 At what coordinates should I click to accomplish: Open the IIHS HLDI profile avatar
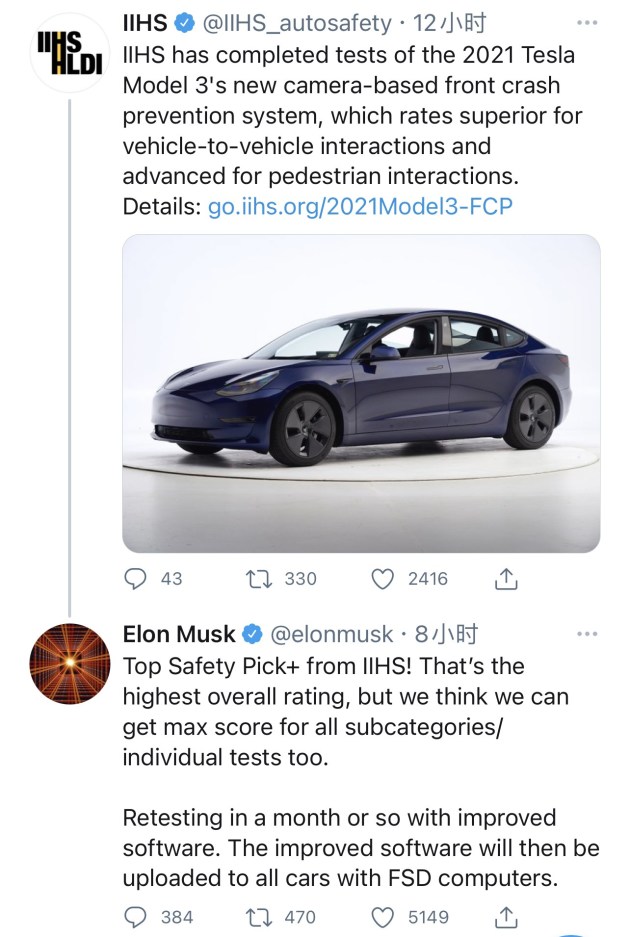click(x=68, y=50)
